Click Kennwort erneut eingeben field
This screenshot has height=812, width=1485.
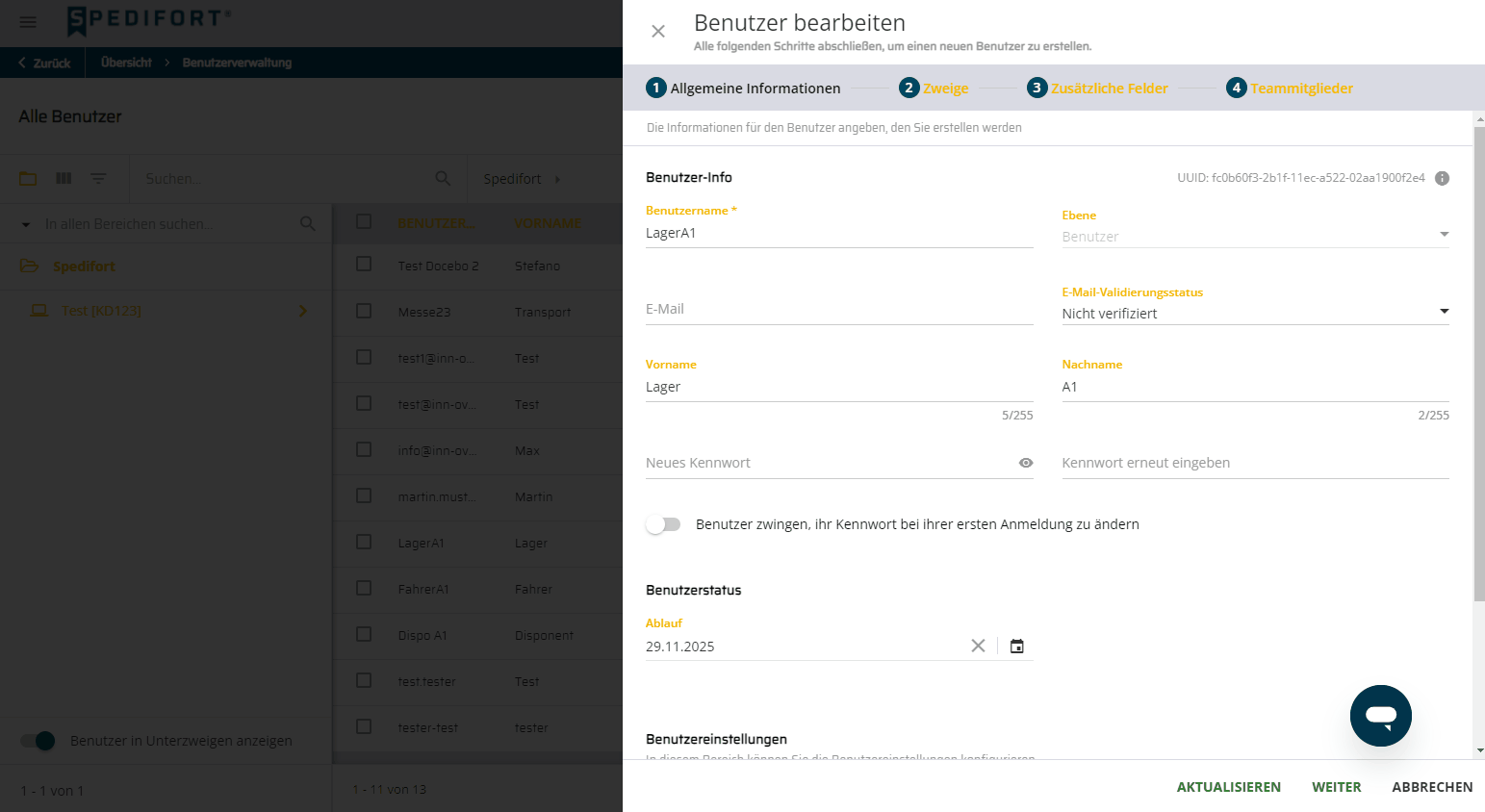(x=1255, y=463)
